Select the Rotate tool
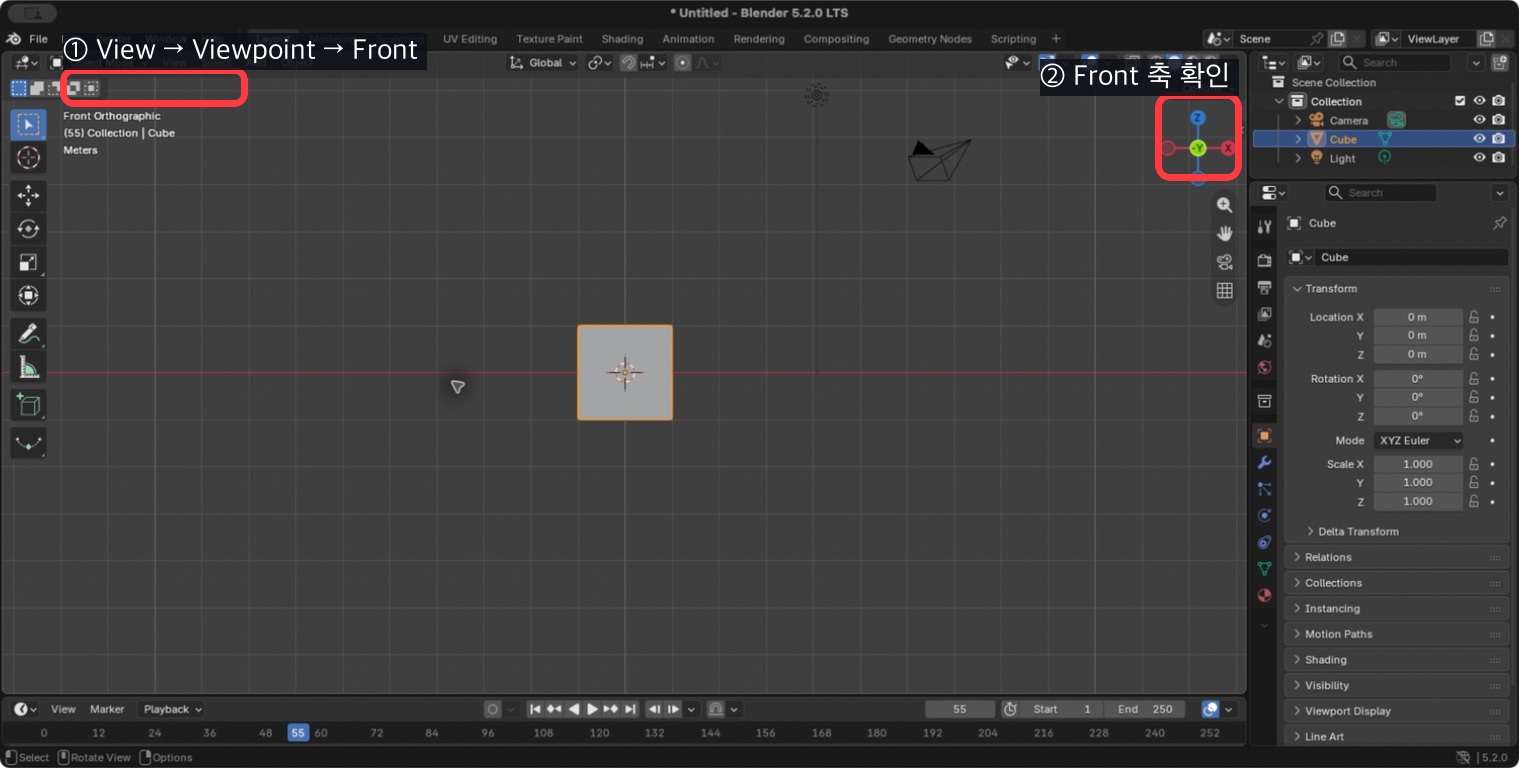 click(x=28, y=229)
